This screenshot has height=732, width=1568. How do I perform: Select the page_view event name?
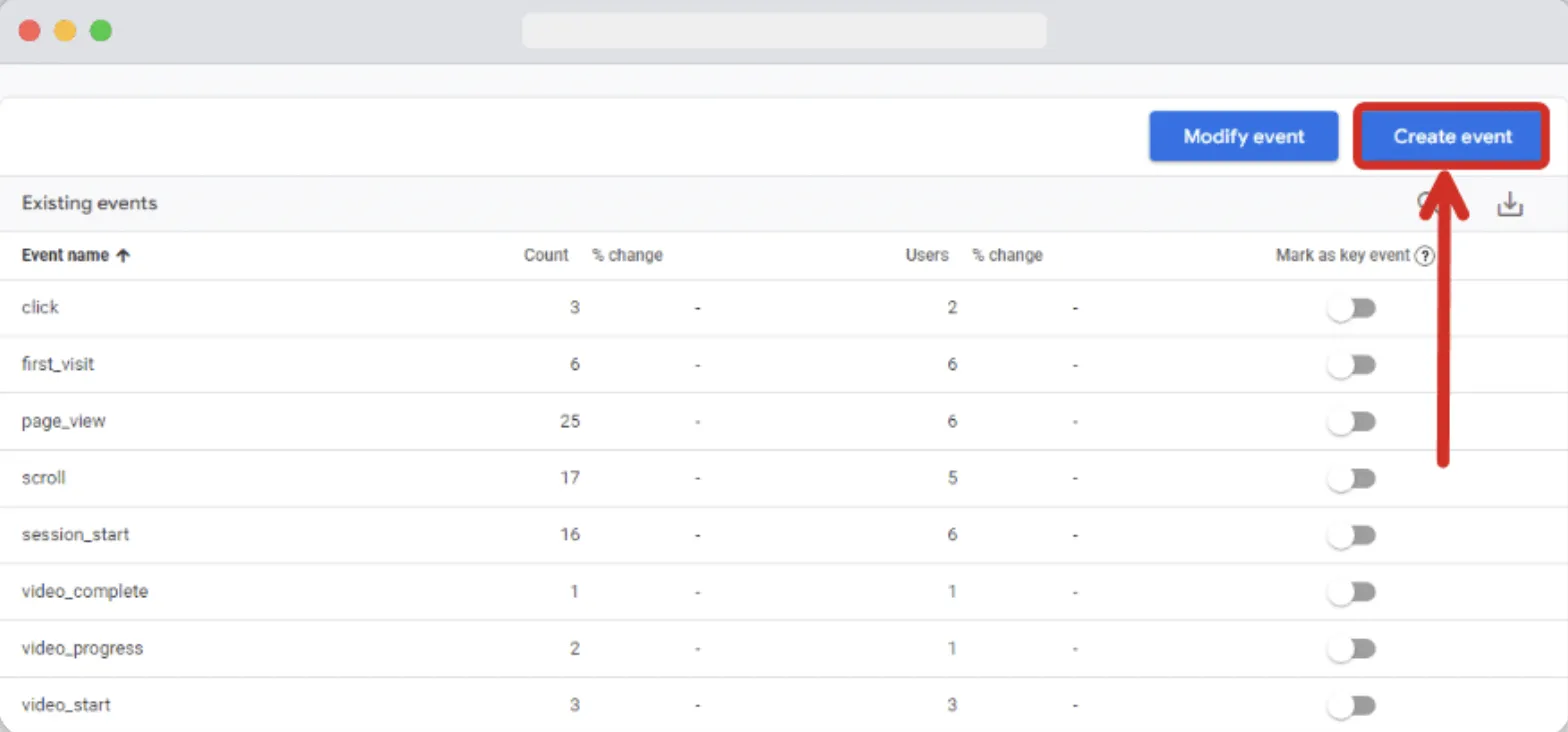coord(64,421)
